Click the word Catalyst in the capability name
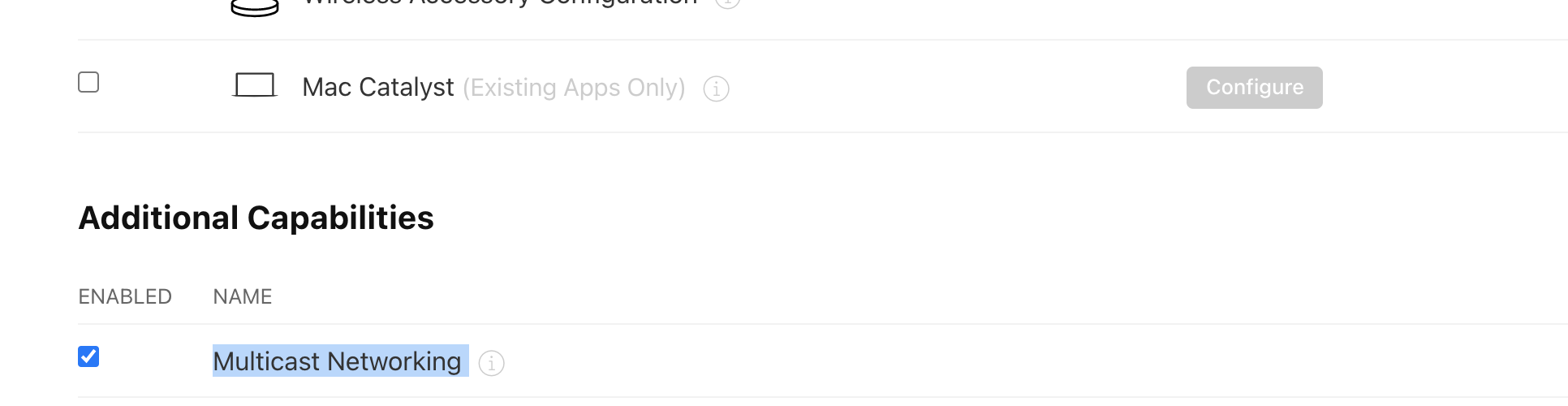The height and width of the screenshot is (406, 1568). pos(407,88)
